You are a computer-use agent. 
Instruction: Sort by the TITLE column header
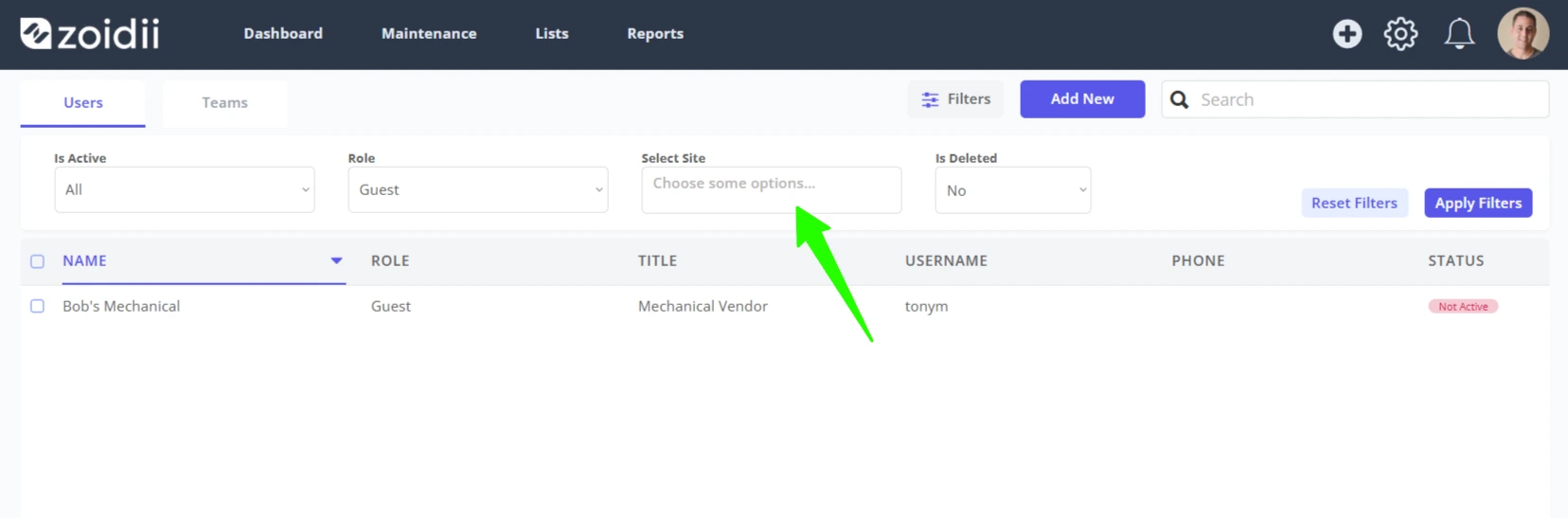click(x=657, y=260)
